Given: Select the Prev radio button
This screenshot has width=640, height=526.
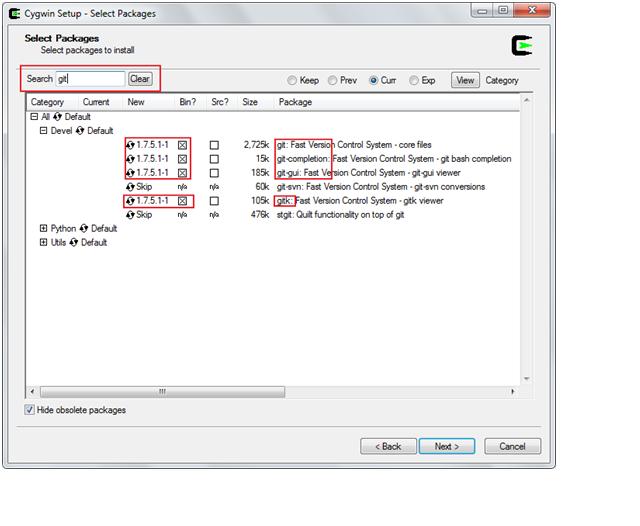Looking at the screenshot, I should coord(333,80).
